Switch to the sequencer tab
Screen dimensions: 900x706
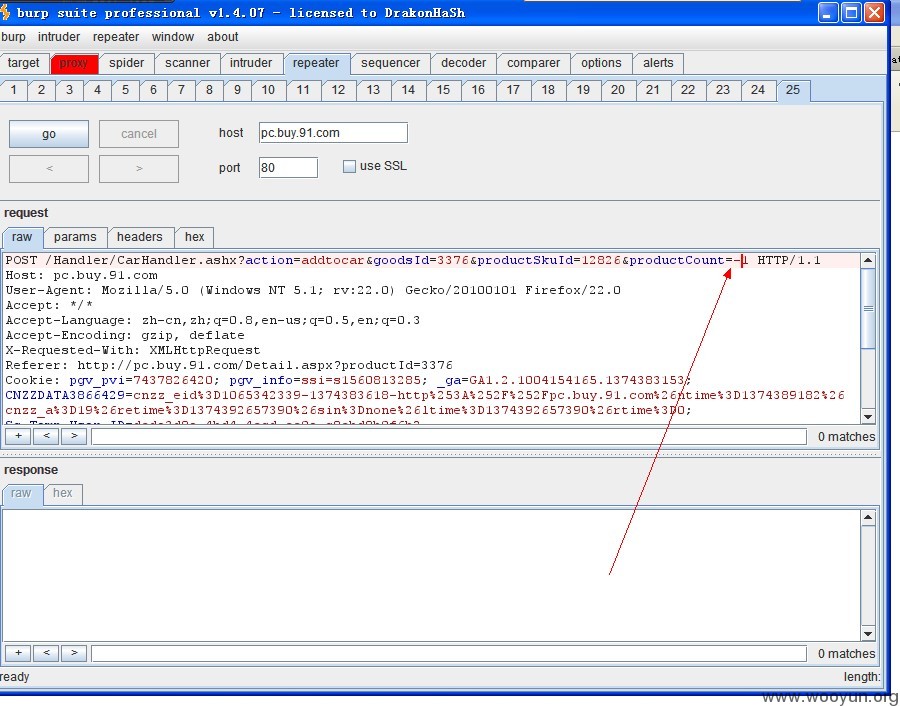point(390,63)
